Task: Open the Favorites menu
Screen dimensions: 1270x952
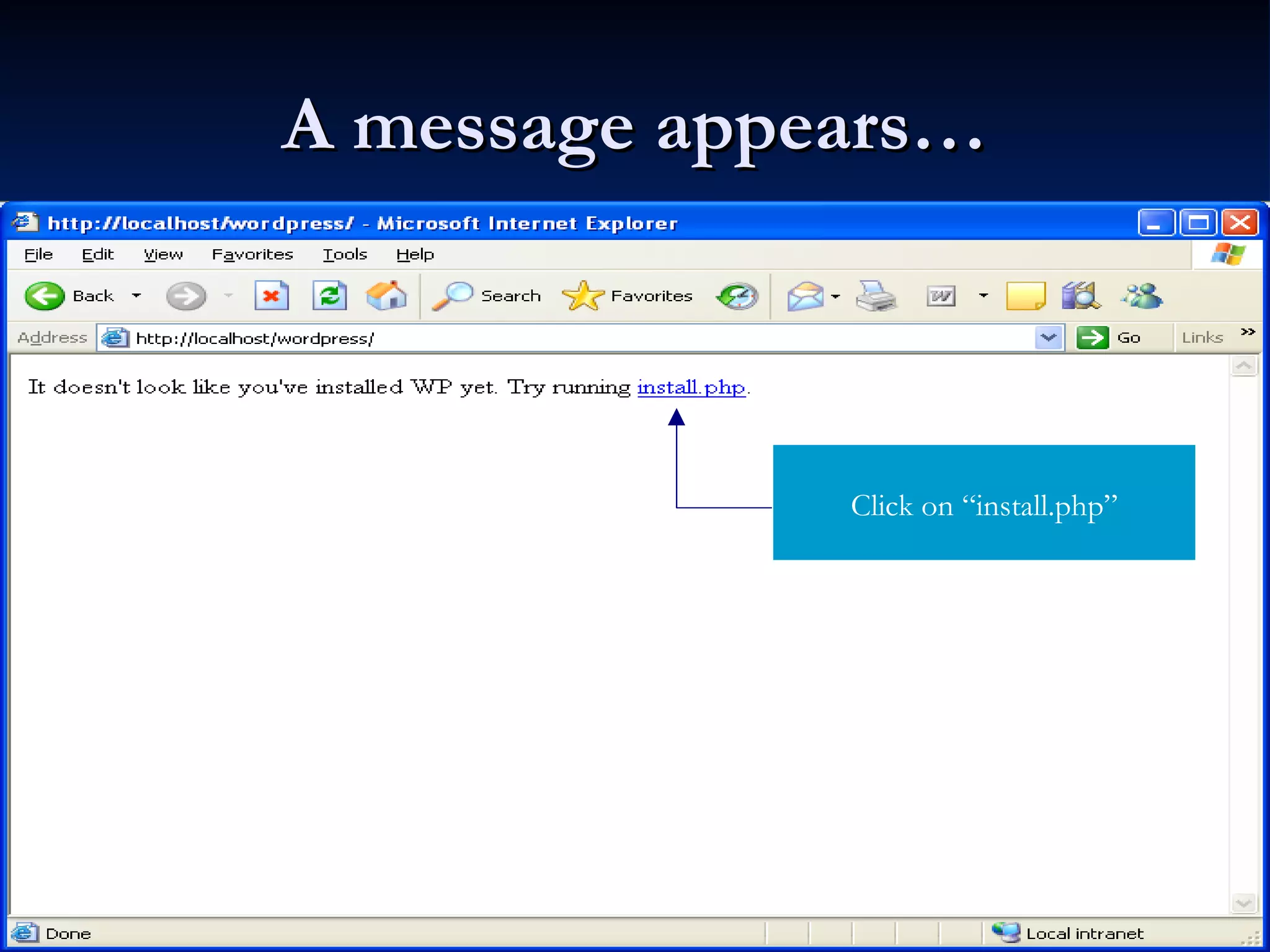Action: (x=252, y=254)
